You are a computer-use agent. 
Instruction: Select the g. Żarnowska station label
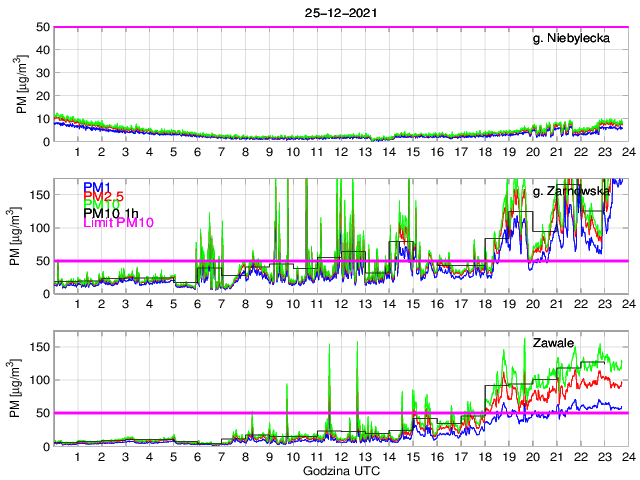tap(572, 191)
